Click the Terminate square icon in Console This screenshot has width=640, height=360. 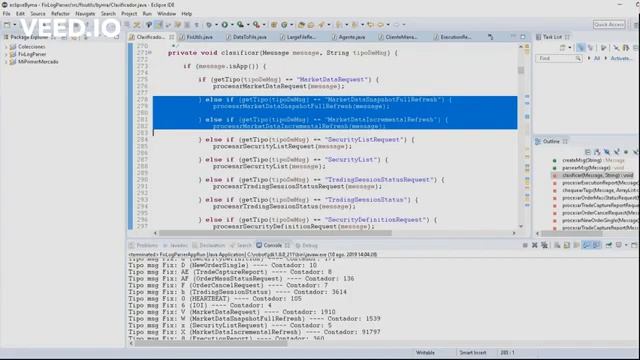(x=525, y=245)
